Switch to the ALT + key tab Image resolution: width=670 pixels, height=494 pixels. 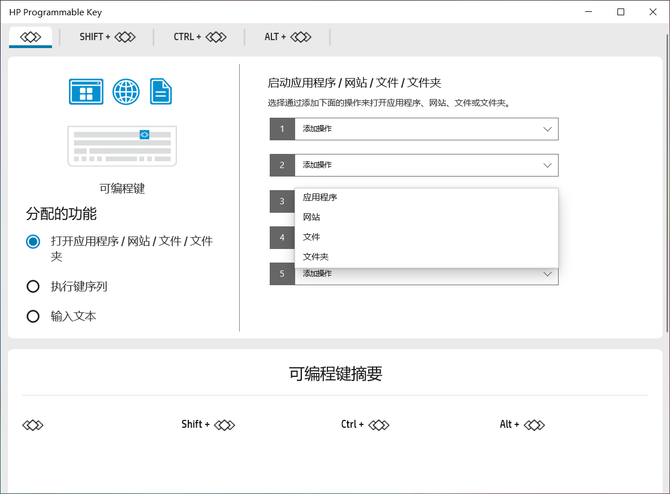[x=288, y=37]
